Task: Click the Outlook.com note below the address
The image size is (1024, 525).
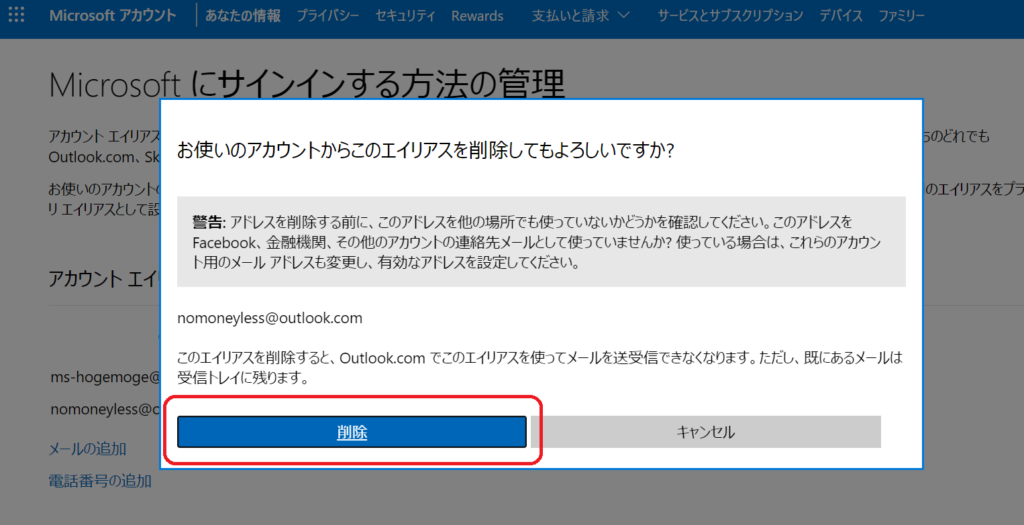Action: pos(540,367)
